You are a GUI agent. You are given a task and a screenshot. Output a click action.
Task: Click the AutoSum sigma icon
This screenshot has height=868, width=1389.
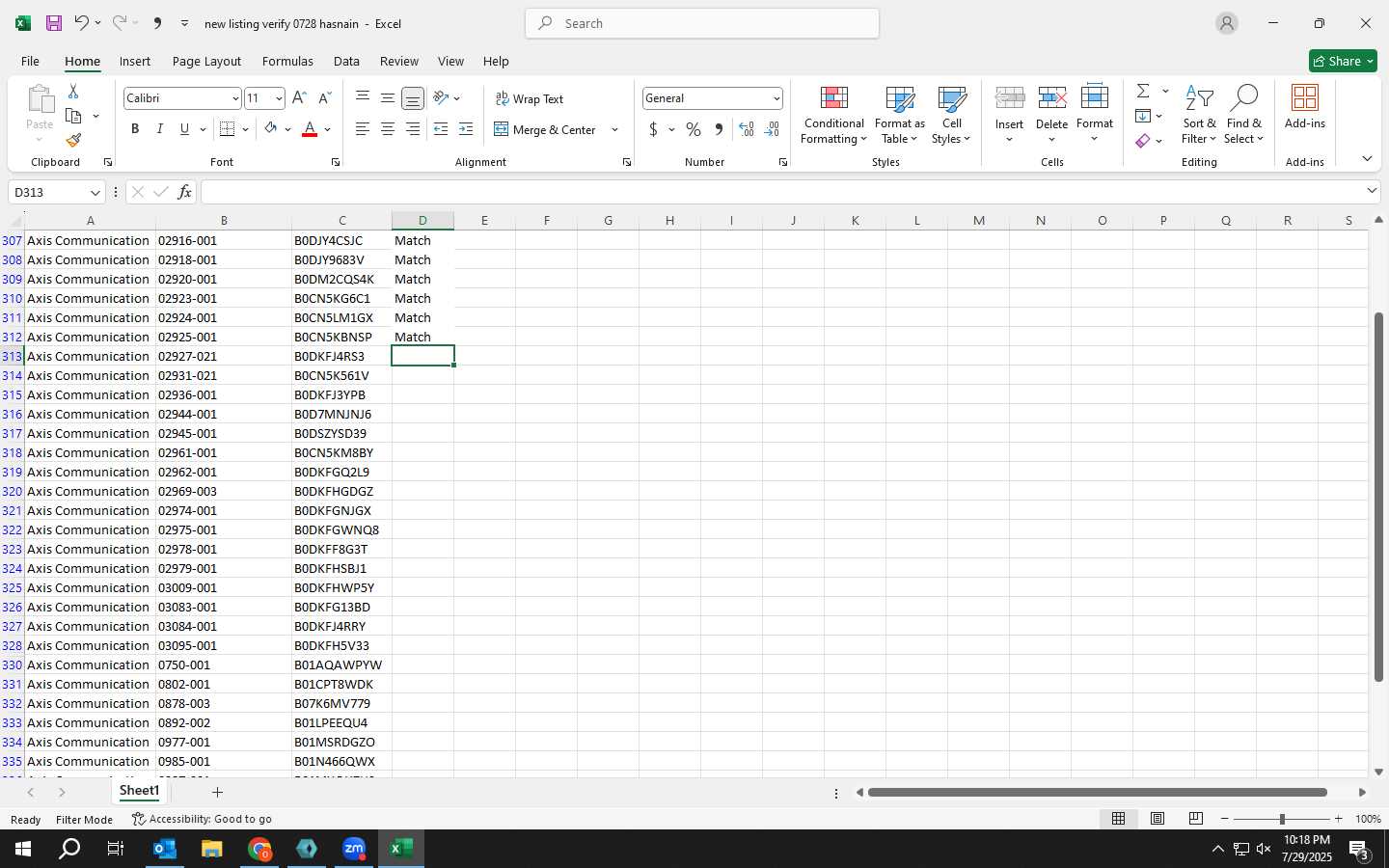pyautogui.click(x=1143, y=91)
